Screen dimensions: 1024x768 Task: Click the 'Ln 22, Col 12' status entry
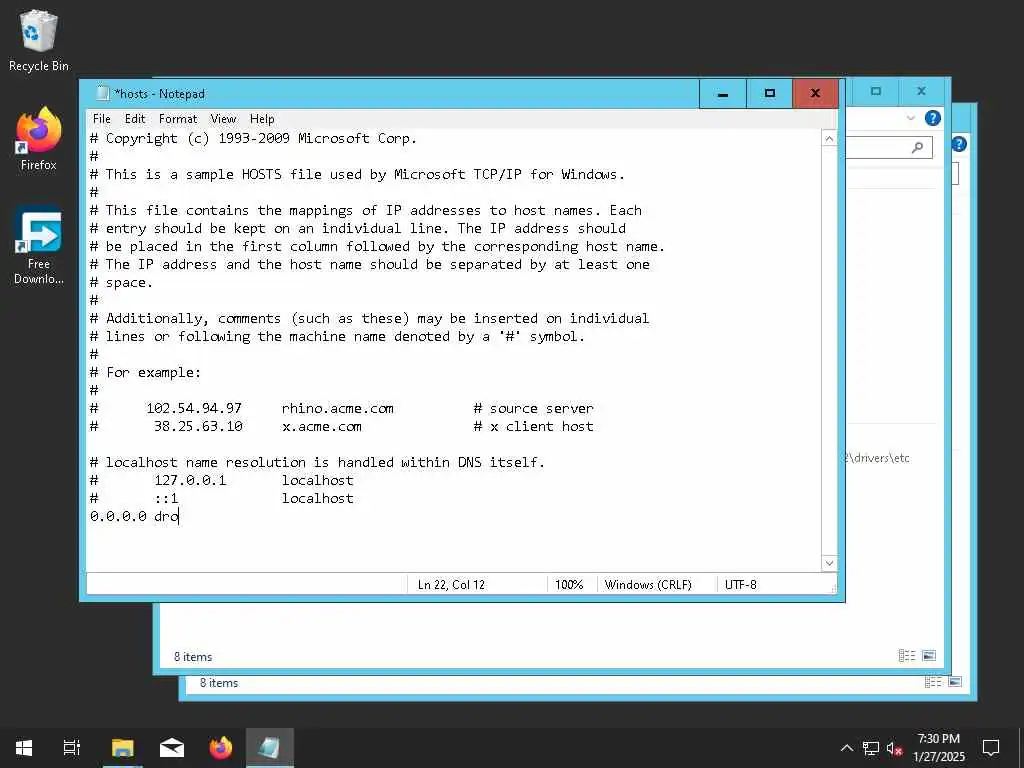(x=451, y=584)
